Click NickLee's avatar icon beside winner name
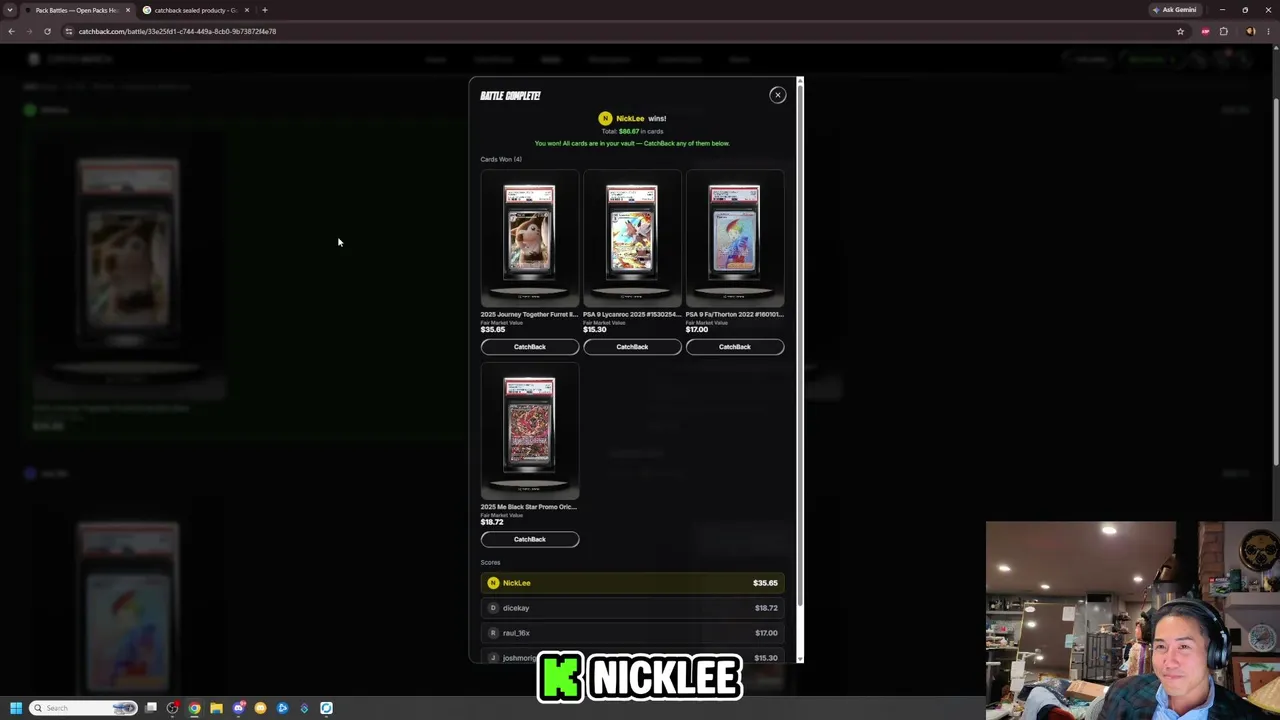 [x=605, y=118]
